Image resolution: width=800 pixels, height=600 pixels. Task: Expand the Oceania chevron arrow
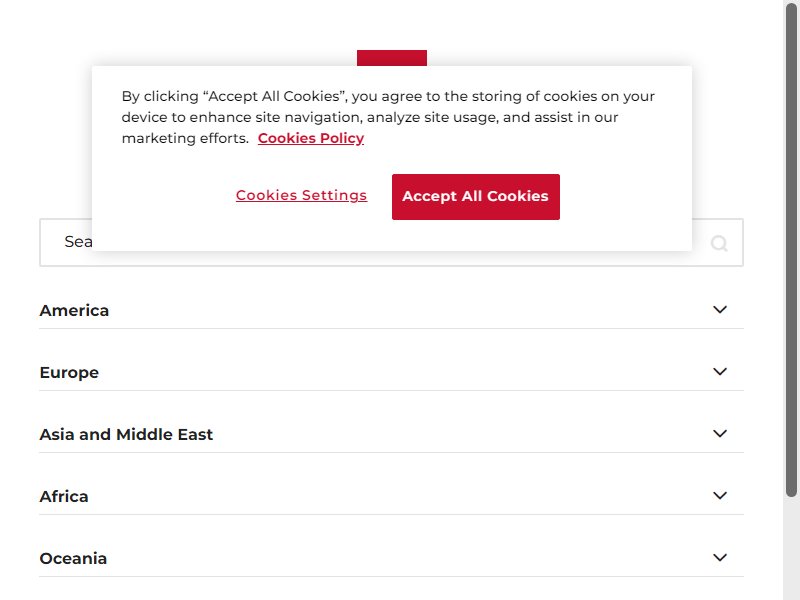(x=720, y=558)
